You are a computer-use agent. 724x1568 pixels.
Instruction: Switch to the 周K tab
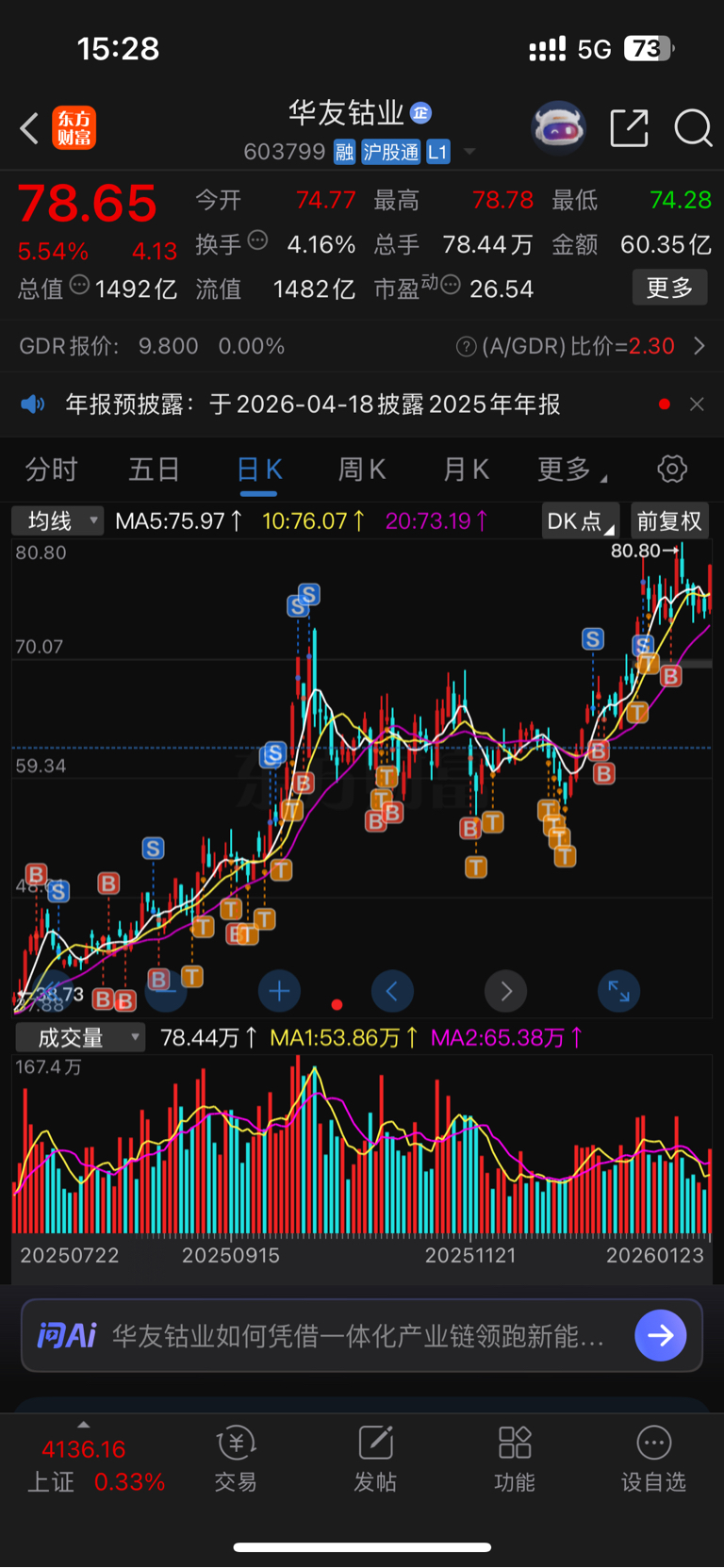click(x=362, y=470)
